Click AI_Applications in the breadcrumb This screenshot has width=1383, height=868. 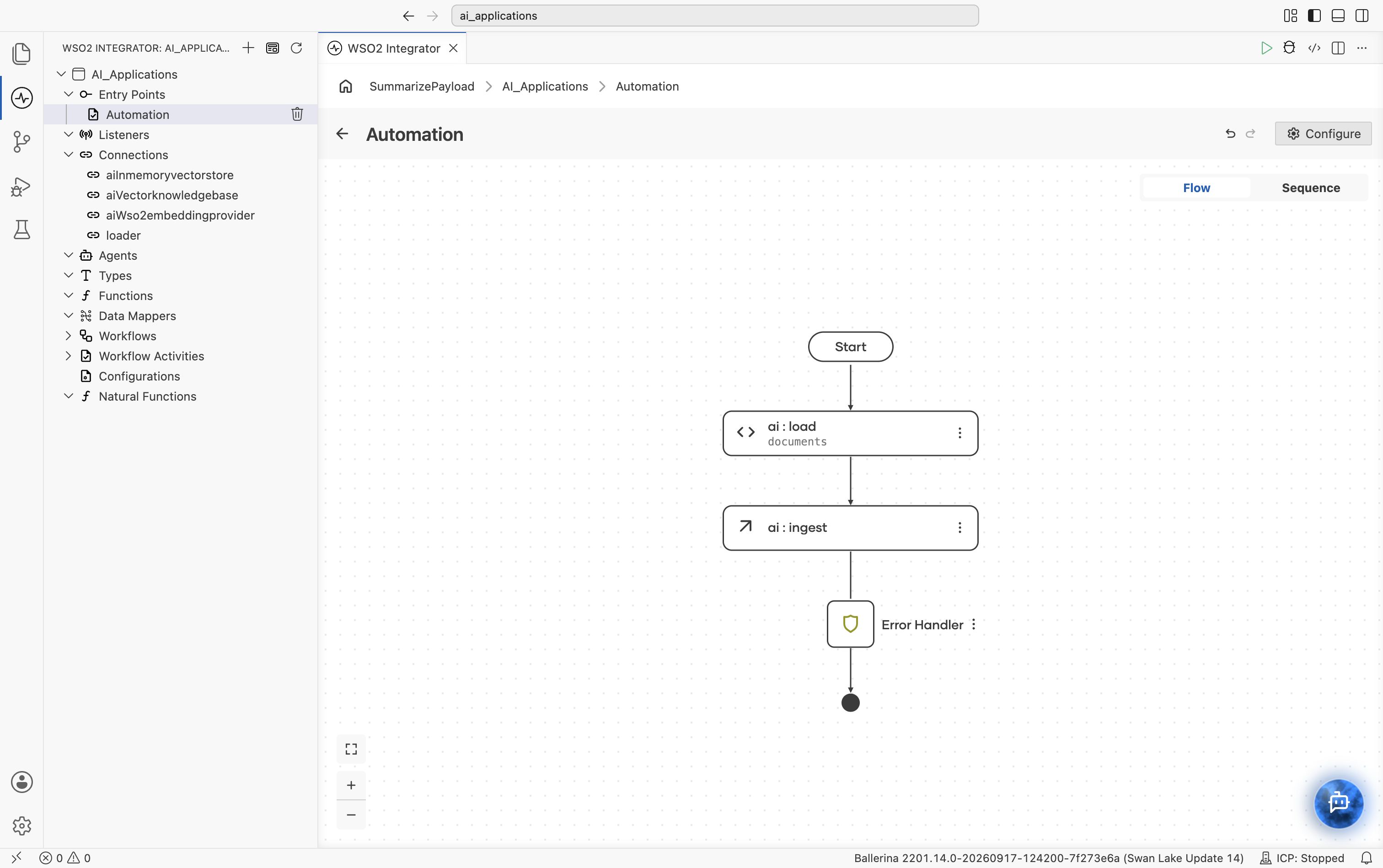pyautogui.click(x=545, y=86)
